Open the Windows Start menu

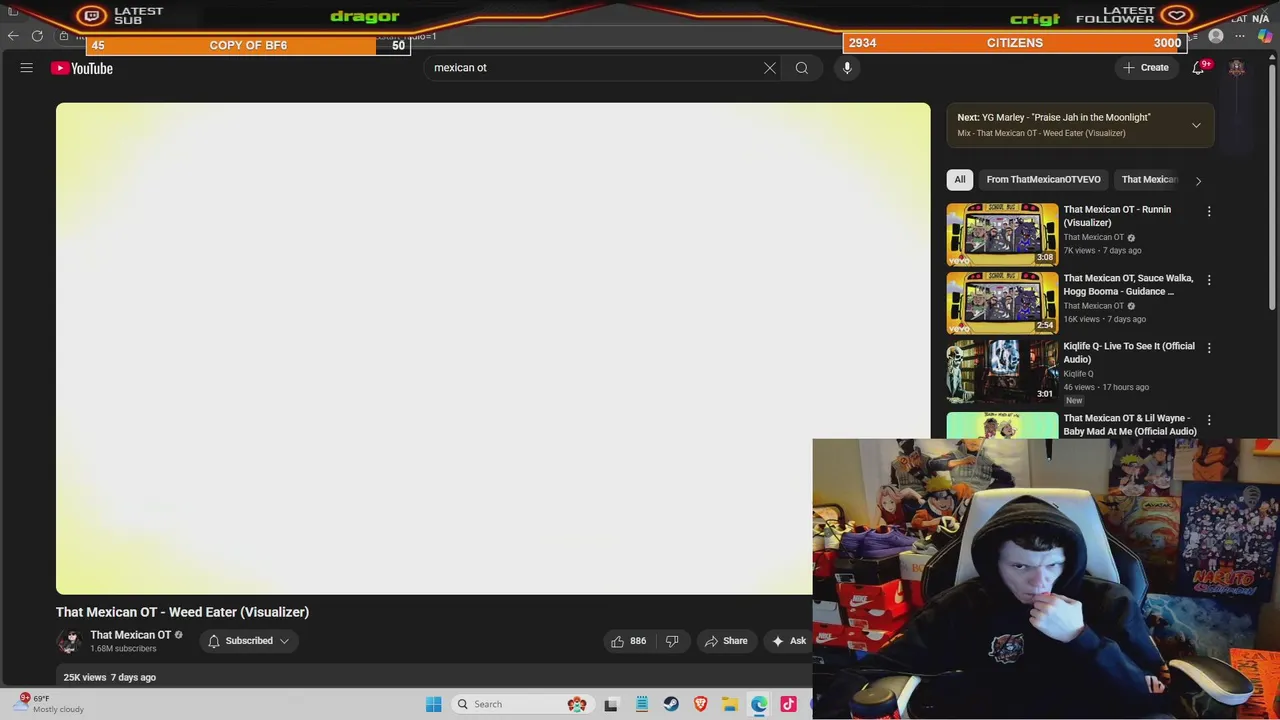(433, 704)
